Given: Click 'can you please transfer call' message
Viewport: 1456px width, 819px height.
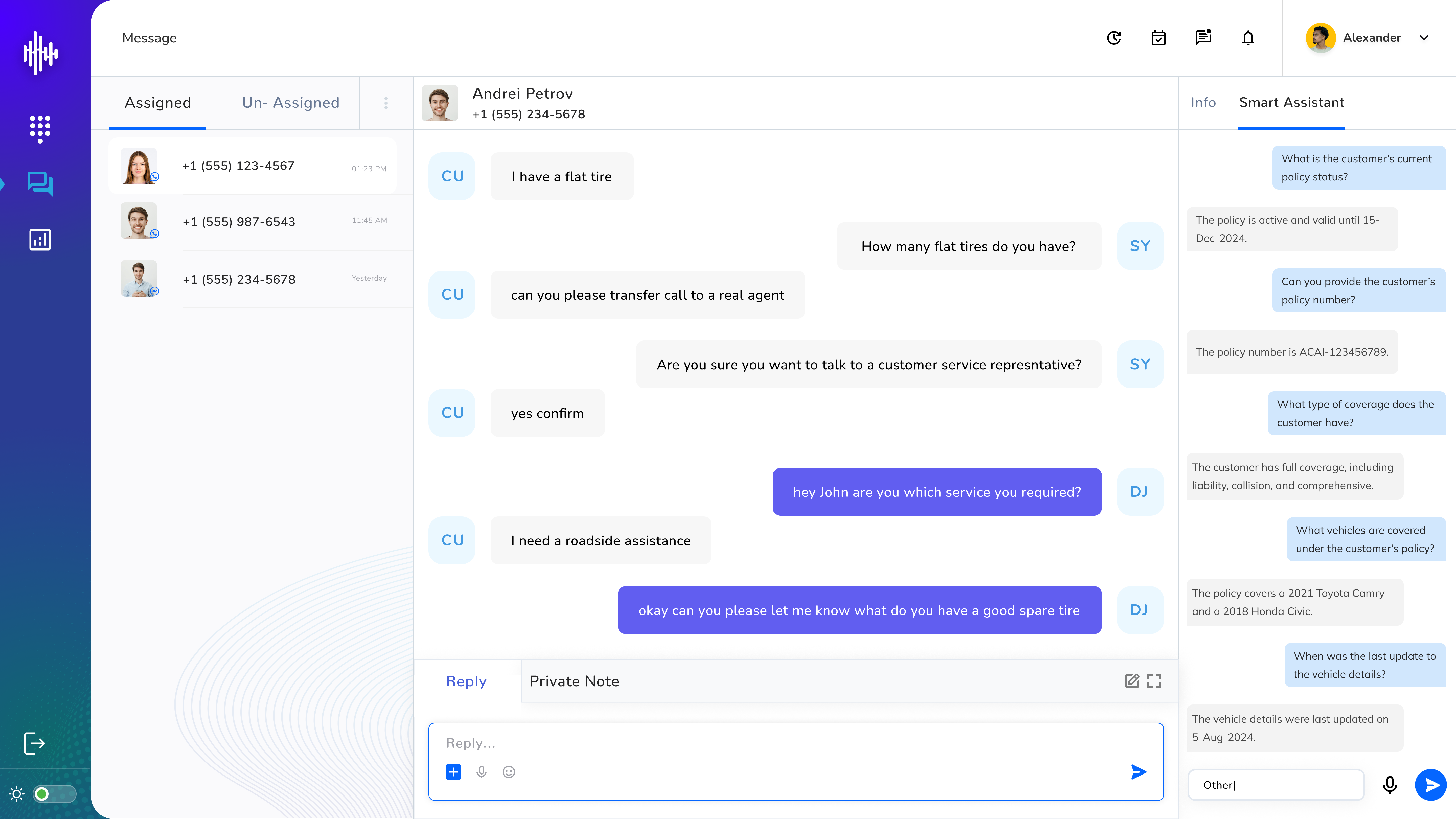Looking at the screenshot, I should pos(648,295).
